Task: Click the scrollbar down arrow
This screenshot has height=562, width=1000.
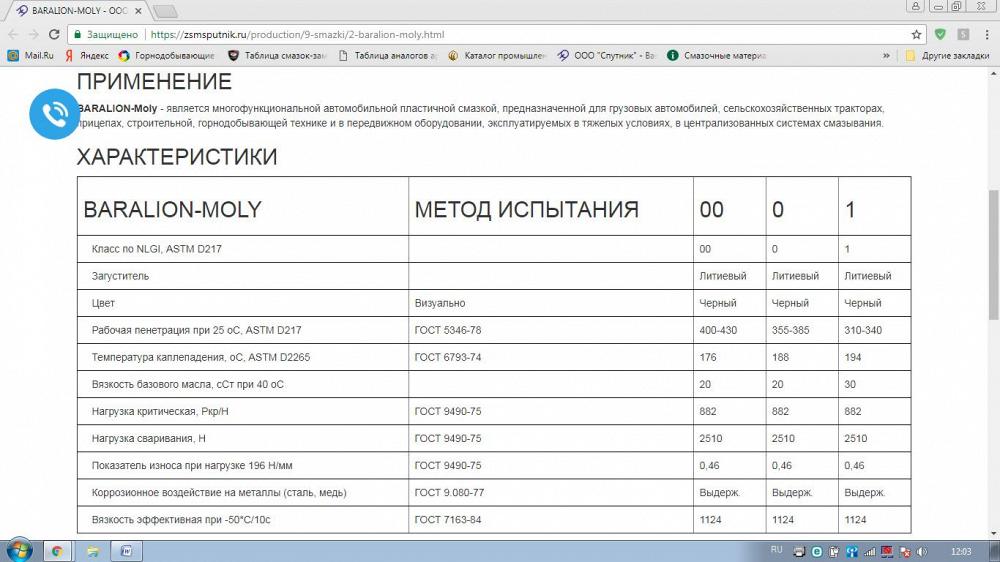Action: click(994, 533)
